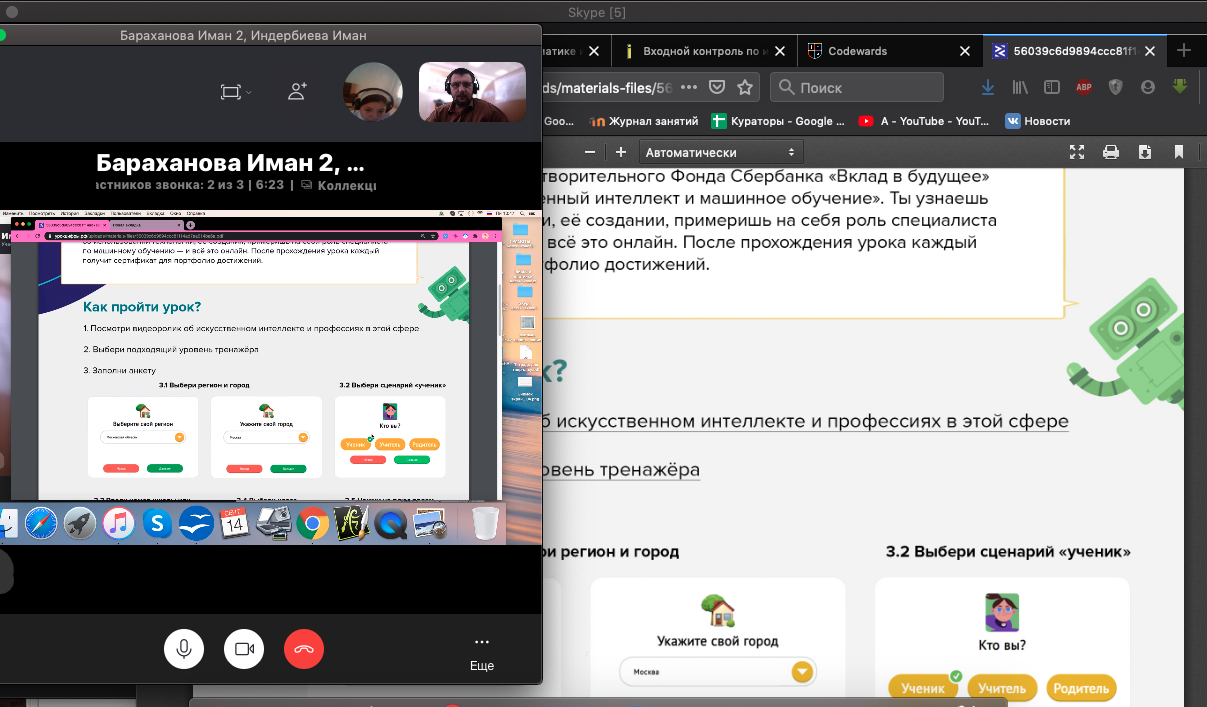Download the PDF with save icon
1207x707 pixels.
1145,152
